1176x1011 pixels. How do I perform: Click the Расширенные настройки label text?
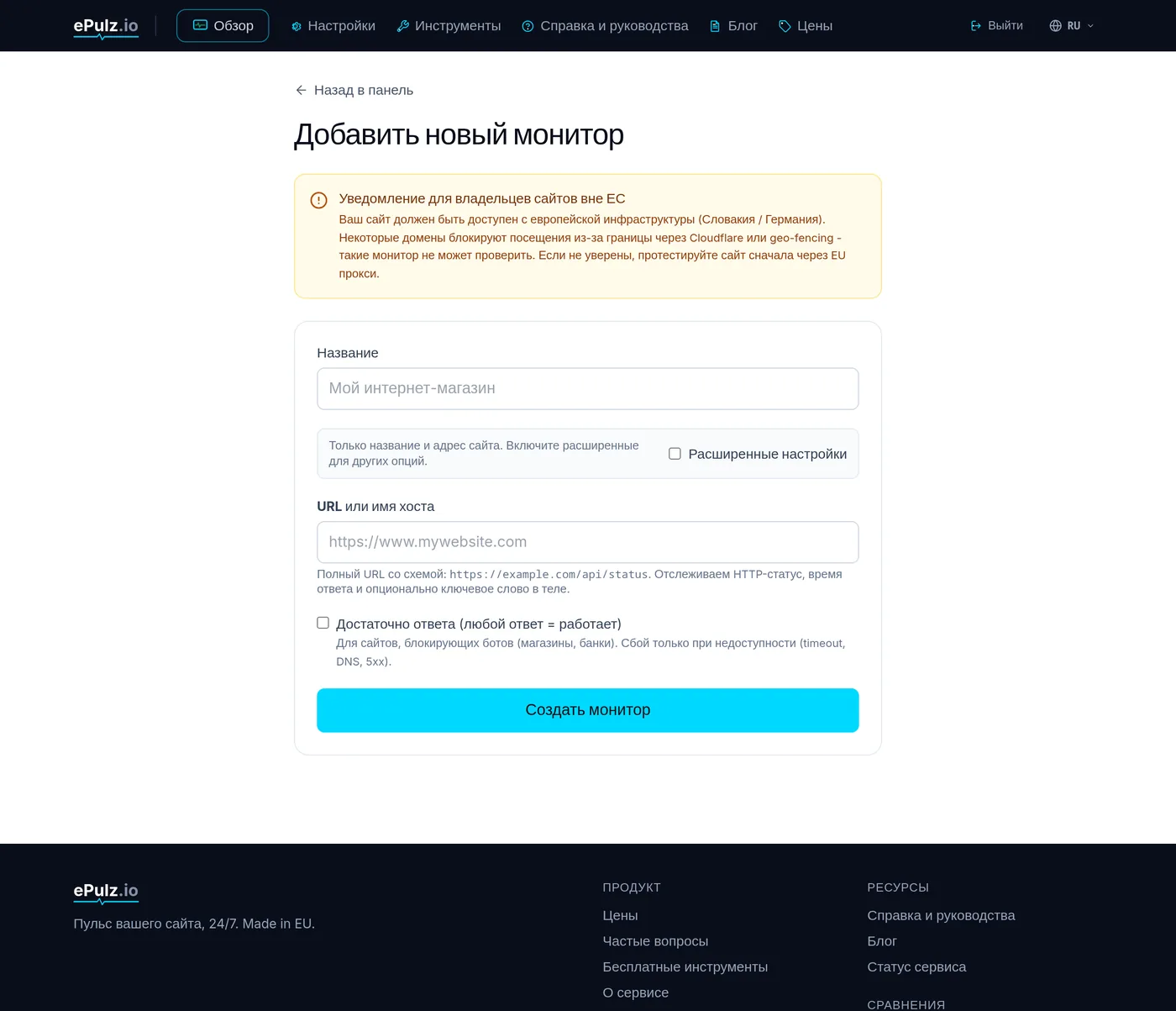[767, 454]
